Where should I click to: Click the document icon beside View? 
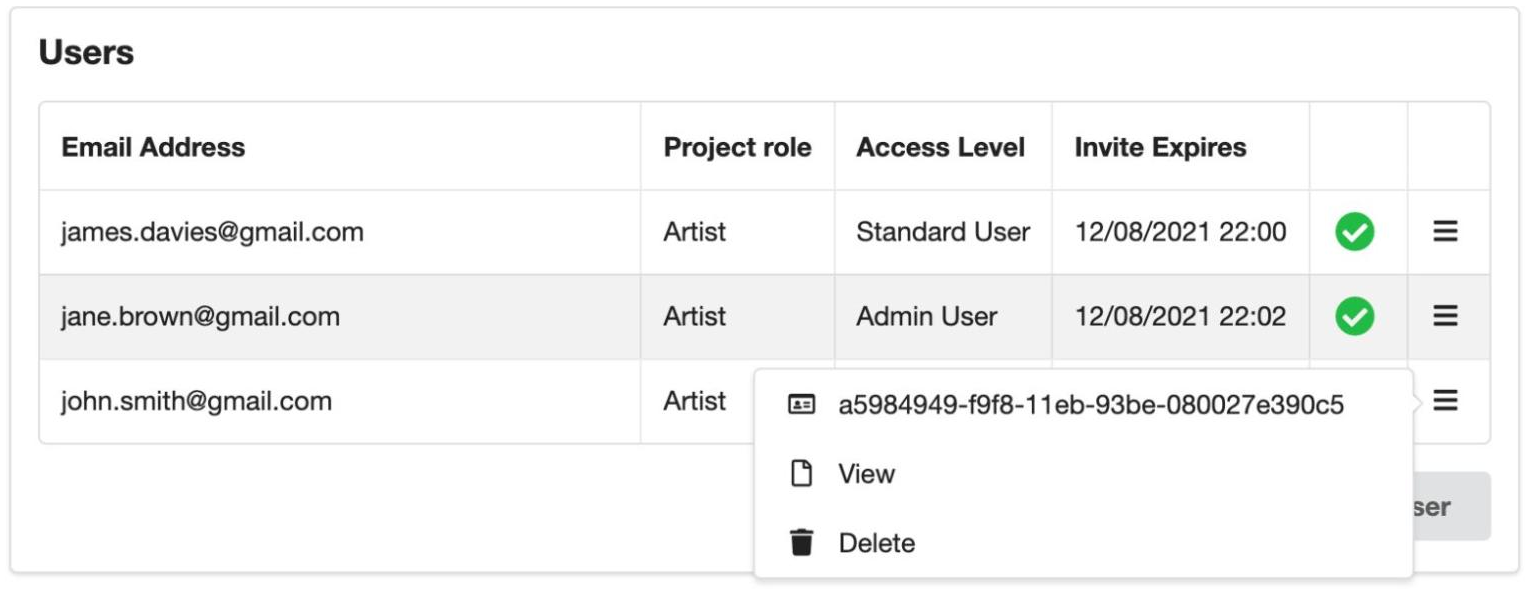pyautogui.click(x=801, y=474)
